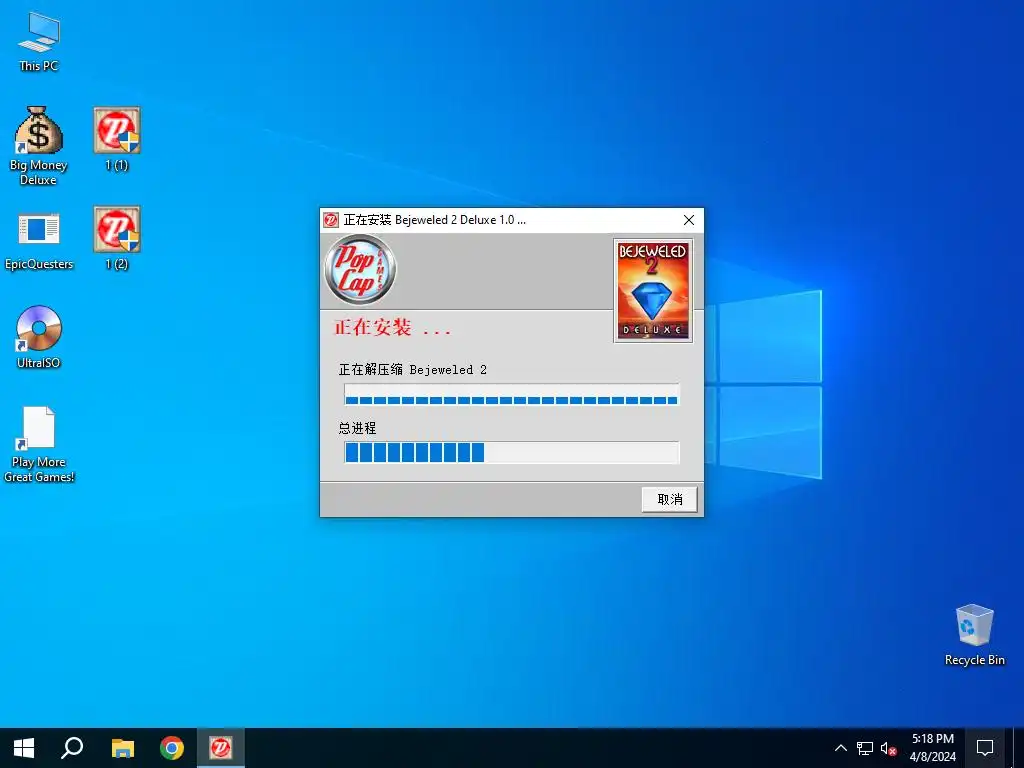Open the Action Center notifications icon
Image resolution: width=1024 pixels, height=768 pixels.
[x=985, y=748]
